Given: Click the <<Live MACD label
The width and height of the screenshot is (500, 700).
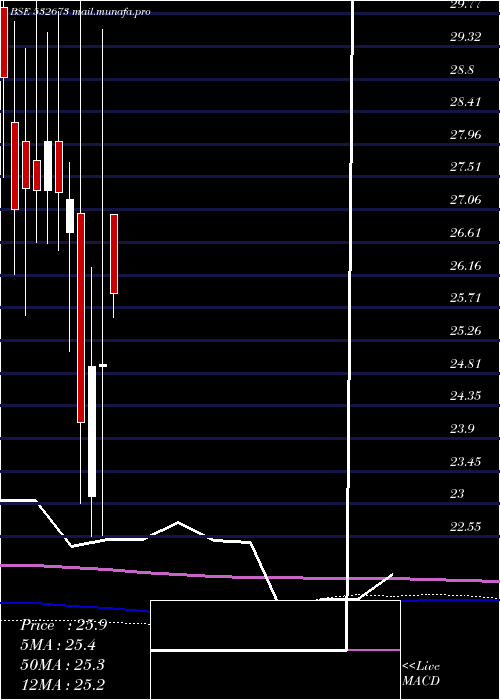Looking at the screenshot, I should 421,674.
